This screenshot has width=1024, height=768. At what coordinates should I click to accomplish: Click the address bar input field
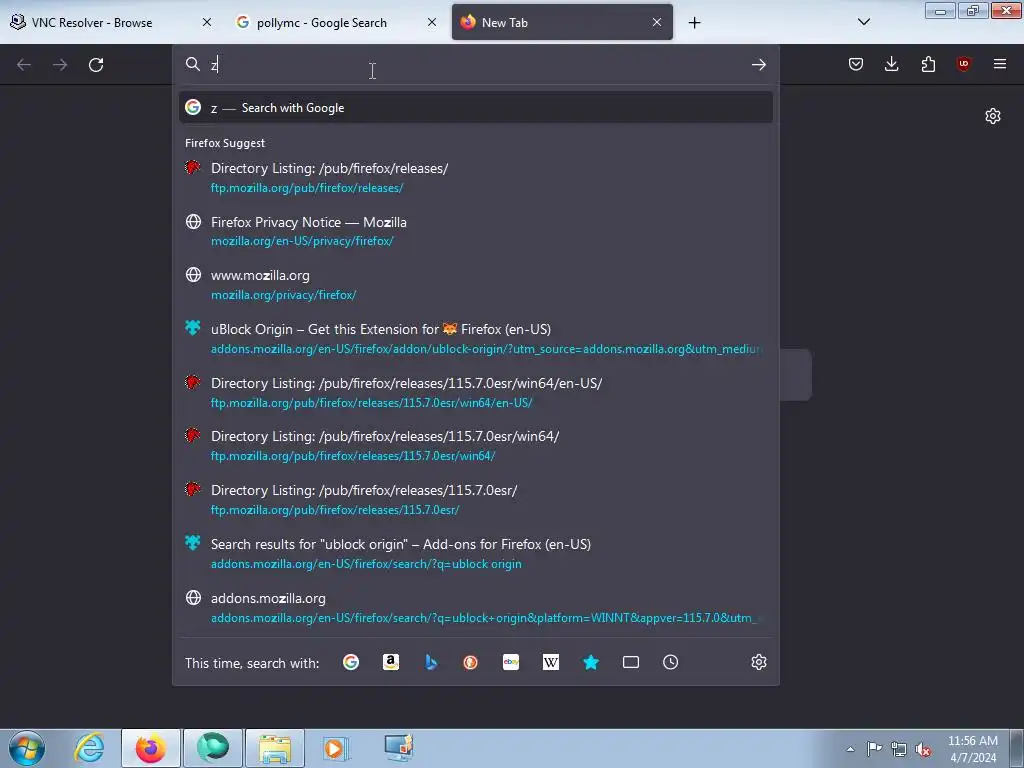[x=477, y=64]
